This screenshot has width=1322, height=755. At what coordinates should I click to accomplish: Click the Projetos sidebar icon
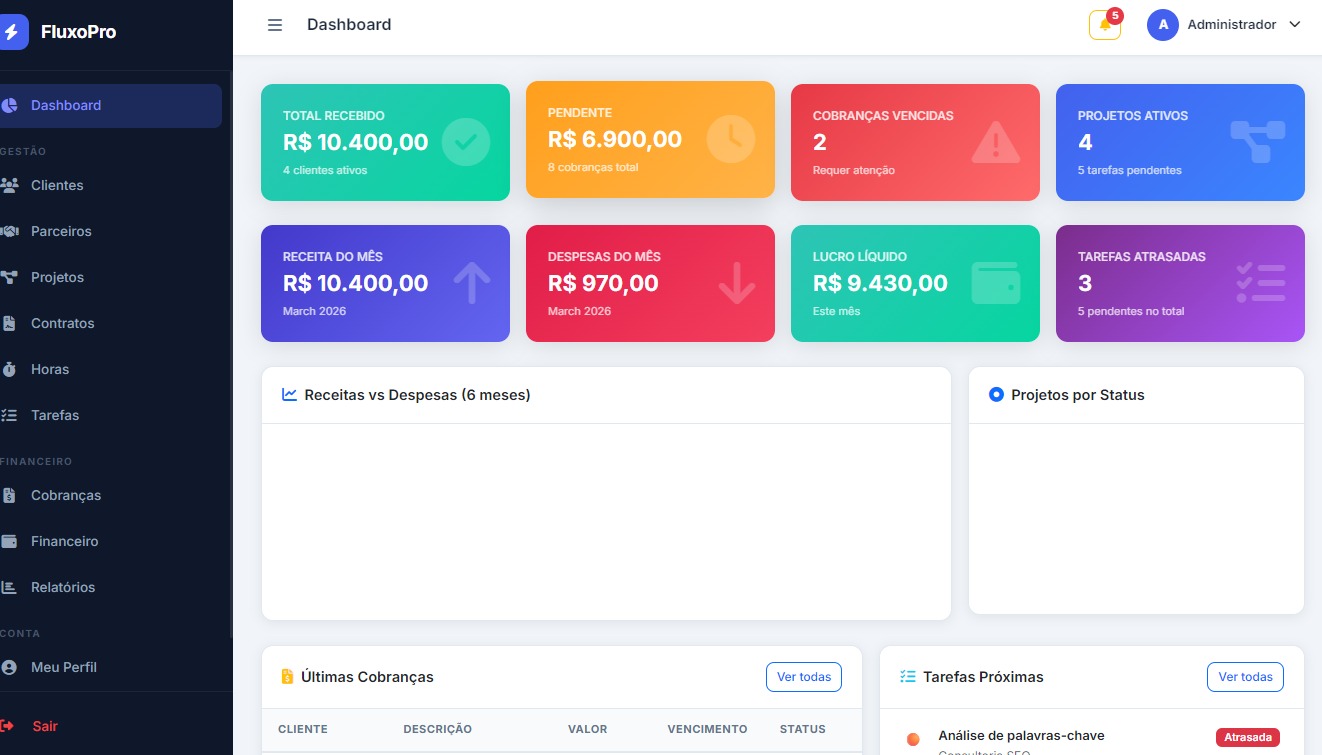(x=10, y=277)
